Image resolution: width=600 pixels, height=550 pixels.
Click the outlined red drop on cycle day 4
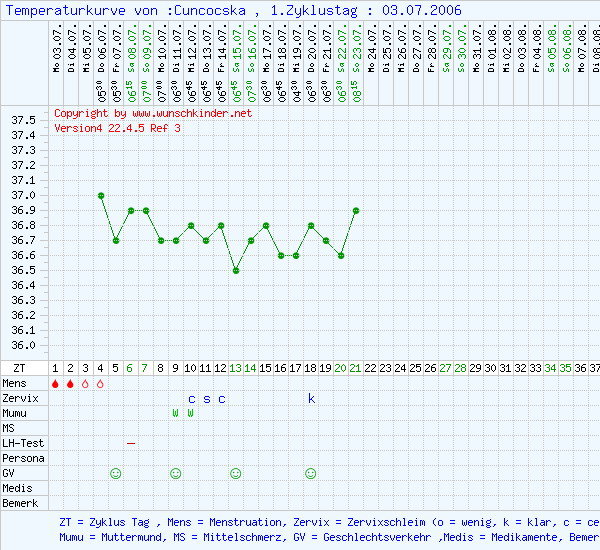click(101, 383)
